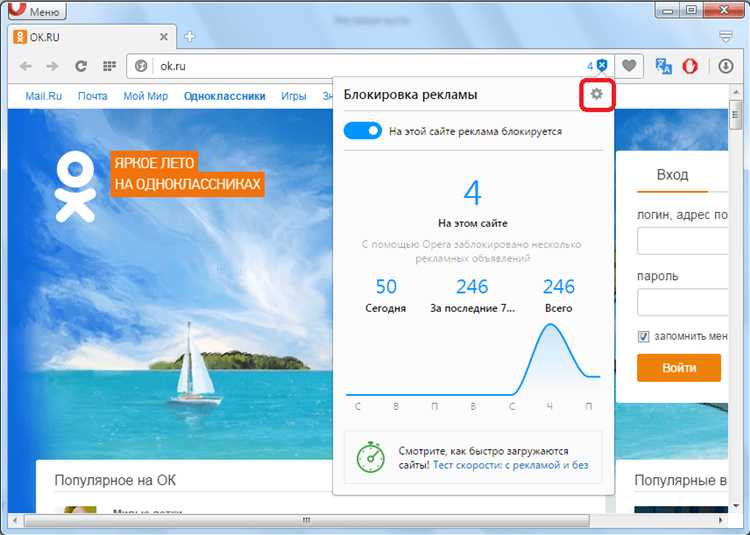The height and width of the screenshot is (535, 750).
Task: Toggle the запомнить меня checkbox
Action: tap(643, 336)
